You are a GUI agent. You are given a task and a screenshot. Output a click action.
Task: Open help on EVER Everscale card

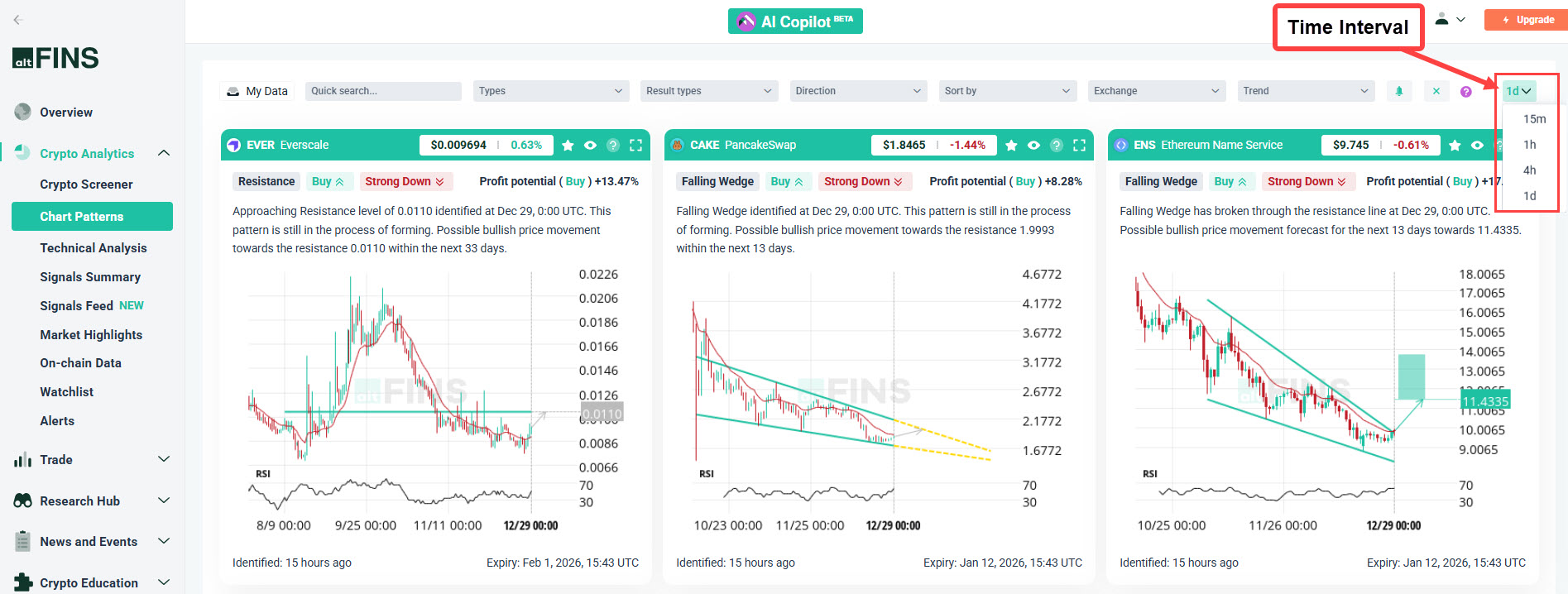[613, 145]
